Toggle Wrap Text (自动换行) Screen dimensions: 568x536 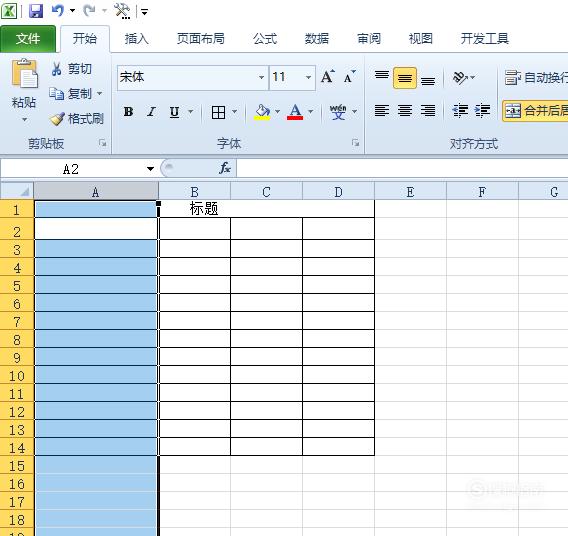pos(535,77)
